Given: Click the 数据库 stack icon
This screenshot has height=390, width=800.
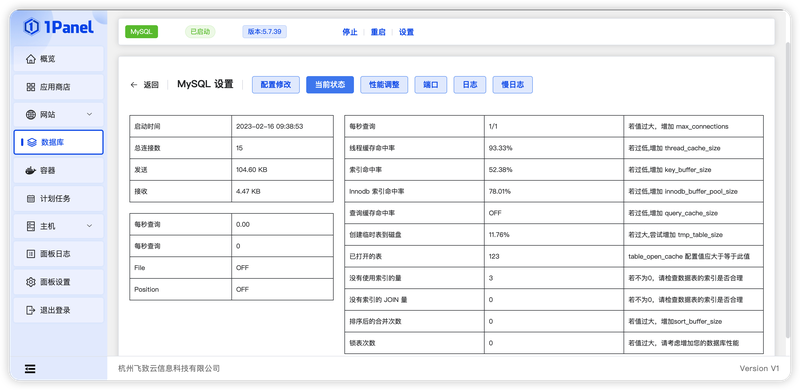Looking at the screenshot, I should (32, 142).
